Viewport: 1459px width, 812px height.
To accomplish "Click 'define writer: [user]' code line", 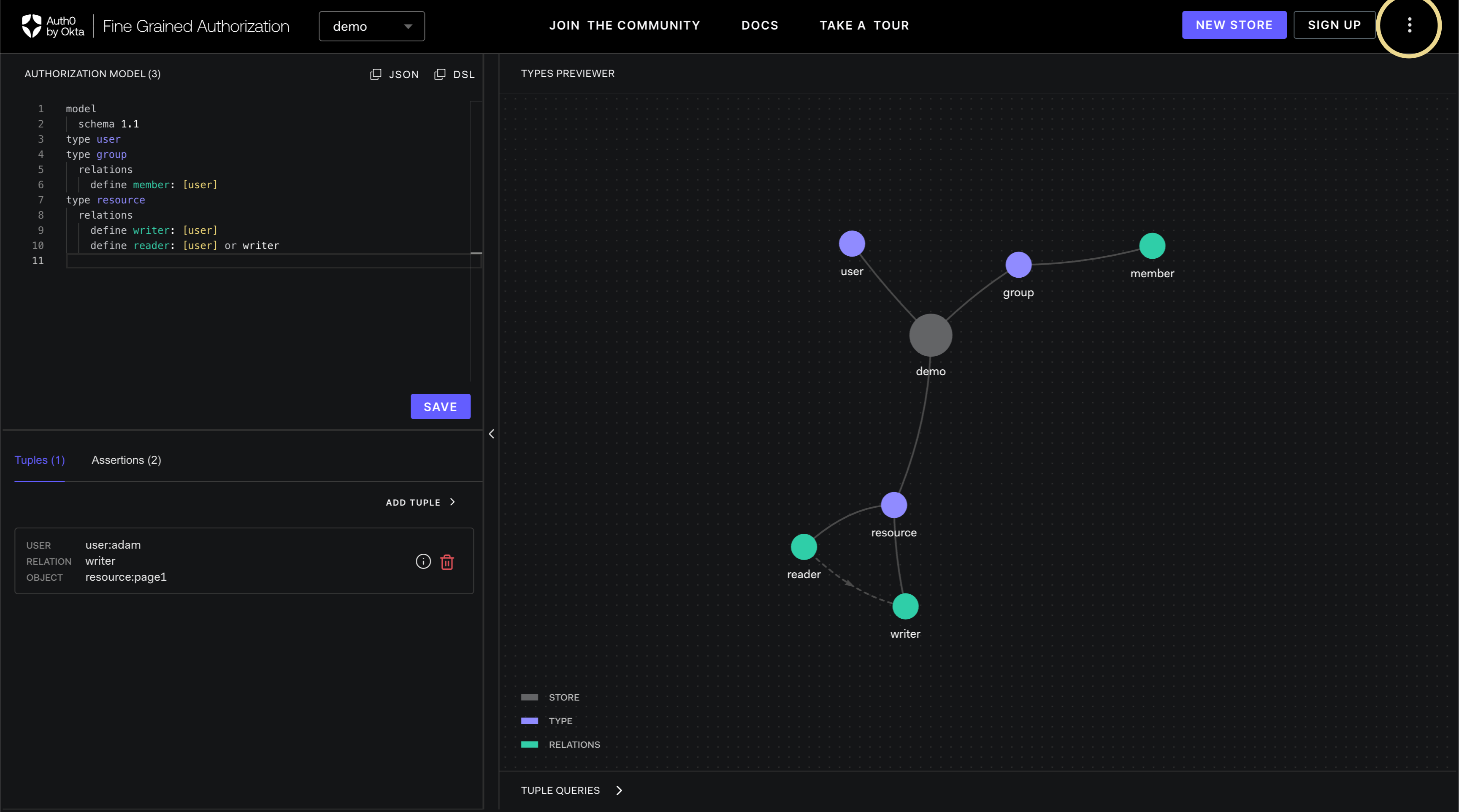I will [x=154, y=230].
